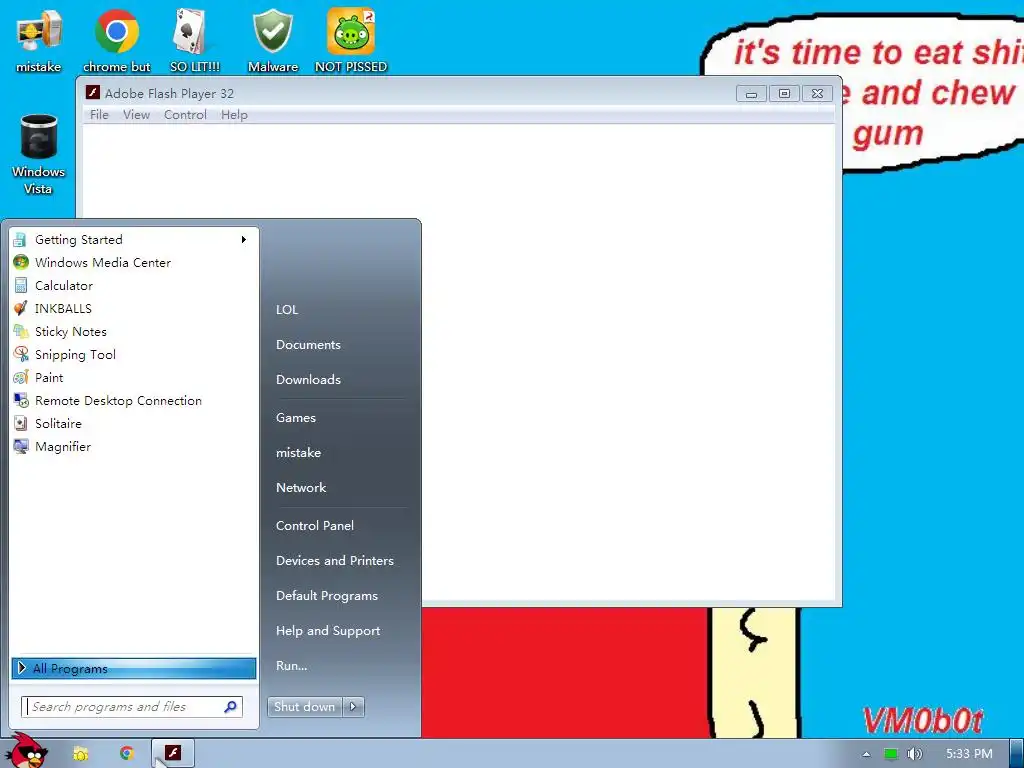Image resolution: width=1024 pixels, height=768 pixels.
Task: Click the Calculator icon in Start menu
Action: (20, 285)
